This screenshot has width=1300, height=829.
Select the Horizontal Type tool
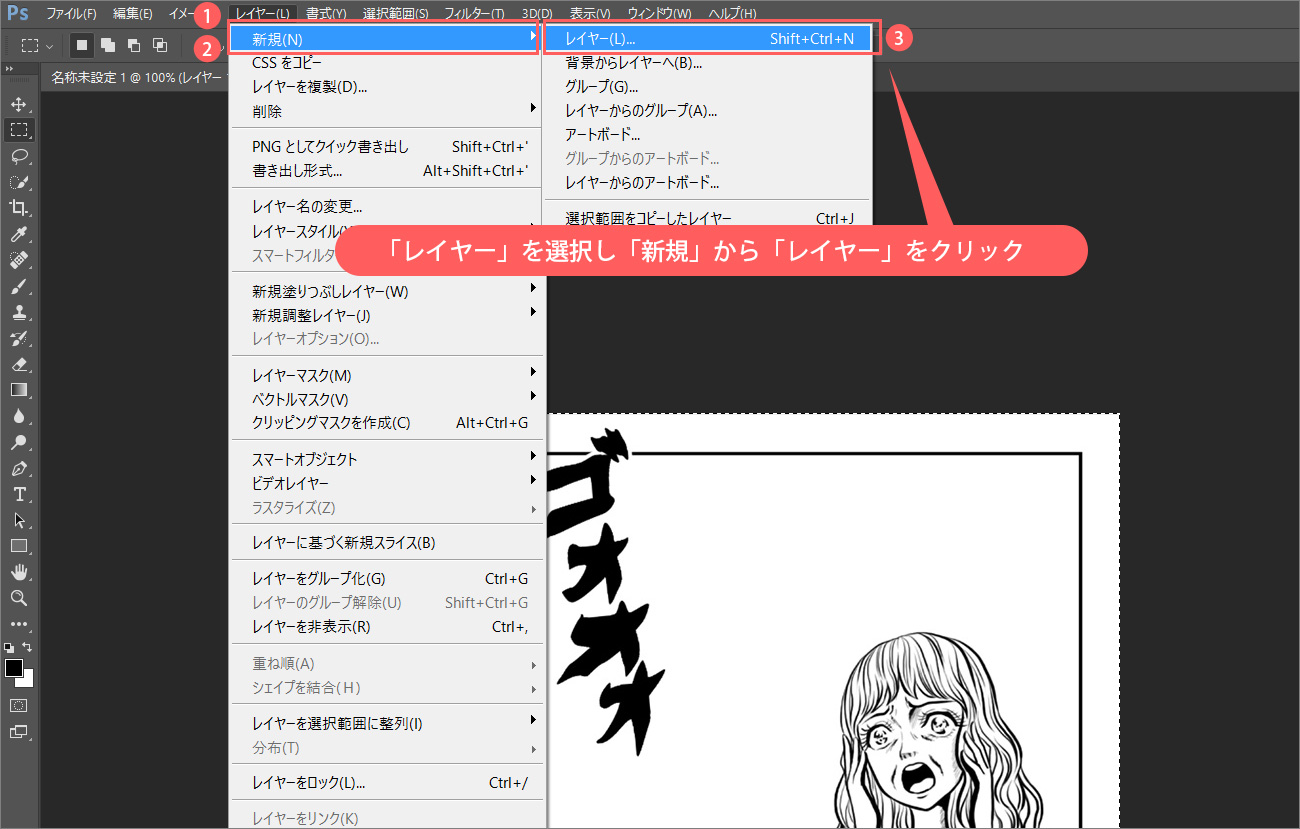coord(18,494)
